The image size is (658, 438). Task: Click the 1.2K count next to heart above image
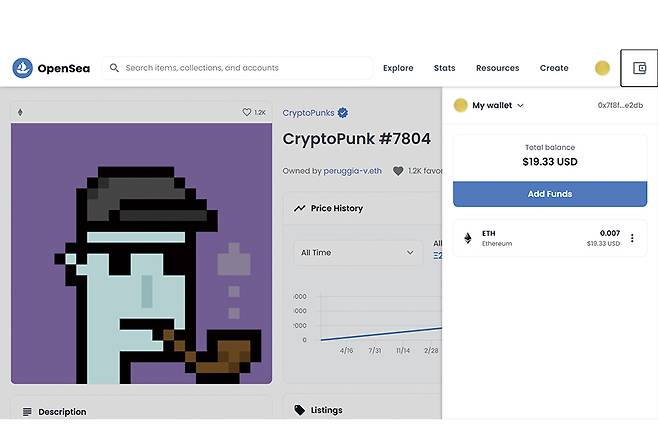pyautogui.click(x=260, y=112)
